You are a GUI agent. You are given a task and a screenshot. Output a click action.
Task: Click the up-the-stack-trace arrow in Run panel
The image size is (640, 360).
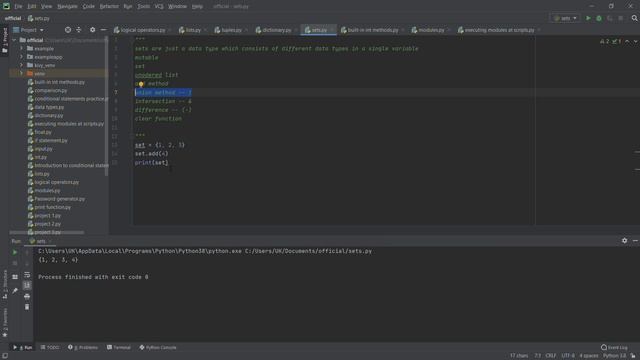click(x=27, y=252)
